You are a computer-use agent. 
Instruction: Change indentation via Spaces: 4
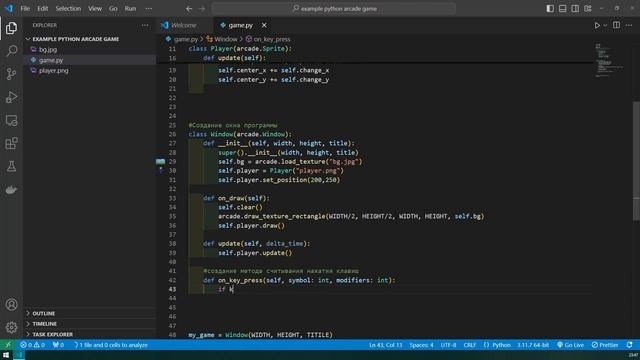pyautogui.click(x=421, y=345)
